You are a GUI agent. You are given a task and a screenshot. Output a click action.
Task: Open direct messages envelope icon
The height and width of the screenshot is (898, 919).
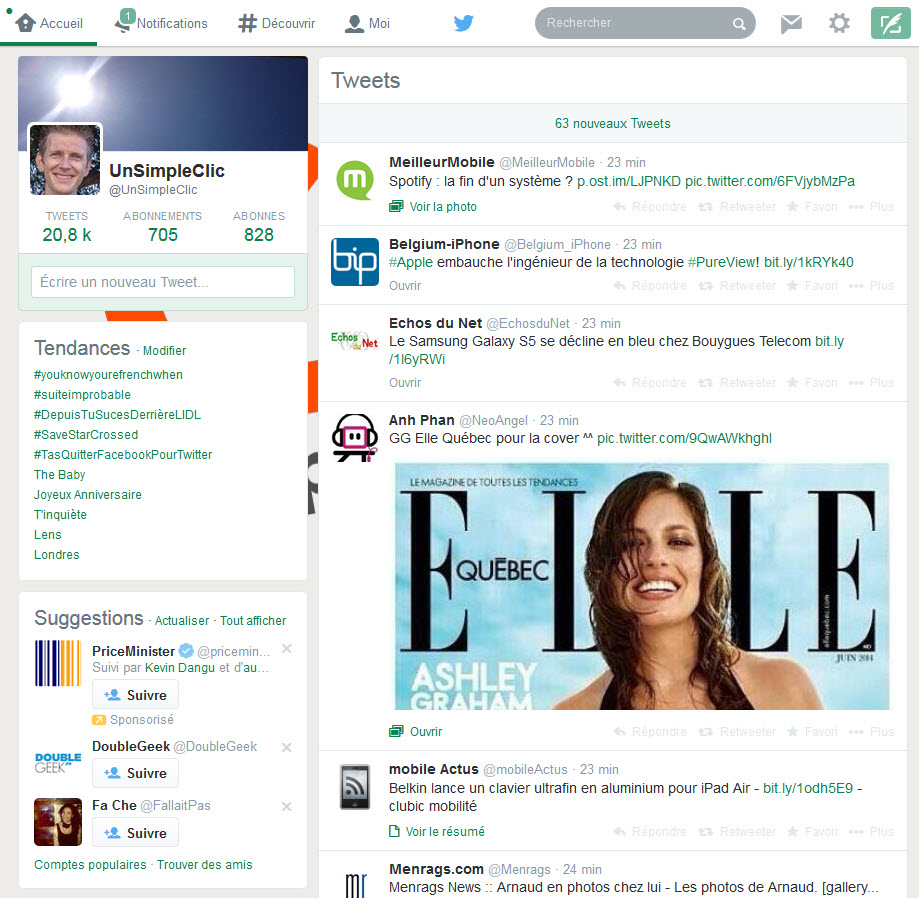[791, 23]
